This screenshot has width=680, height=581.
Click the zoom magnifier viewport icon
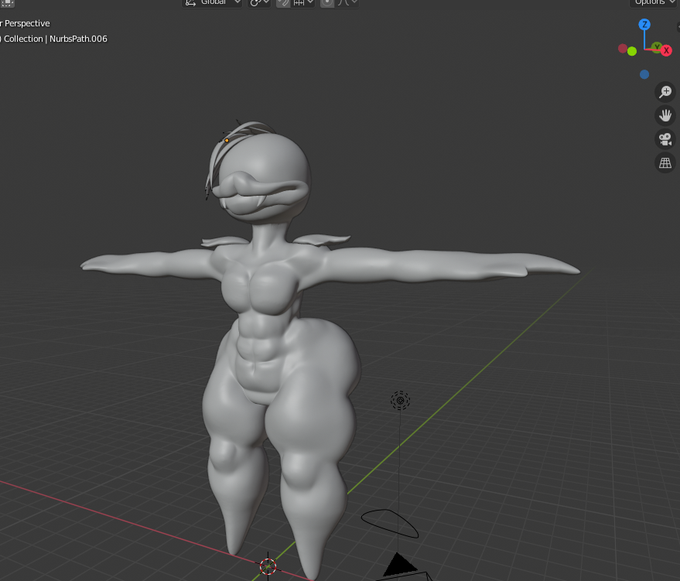coord(665,92)
